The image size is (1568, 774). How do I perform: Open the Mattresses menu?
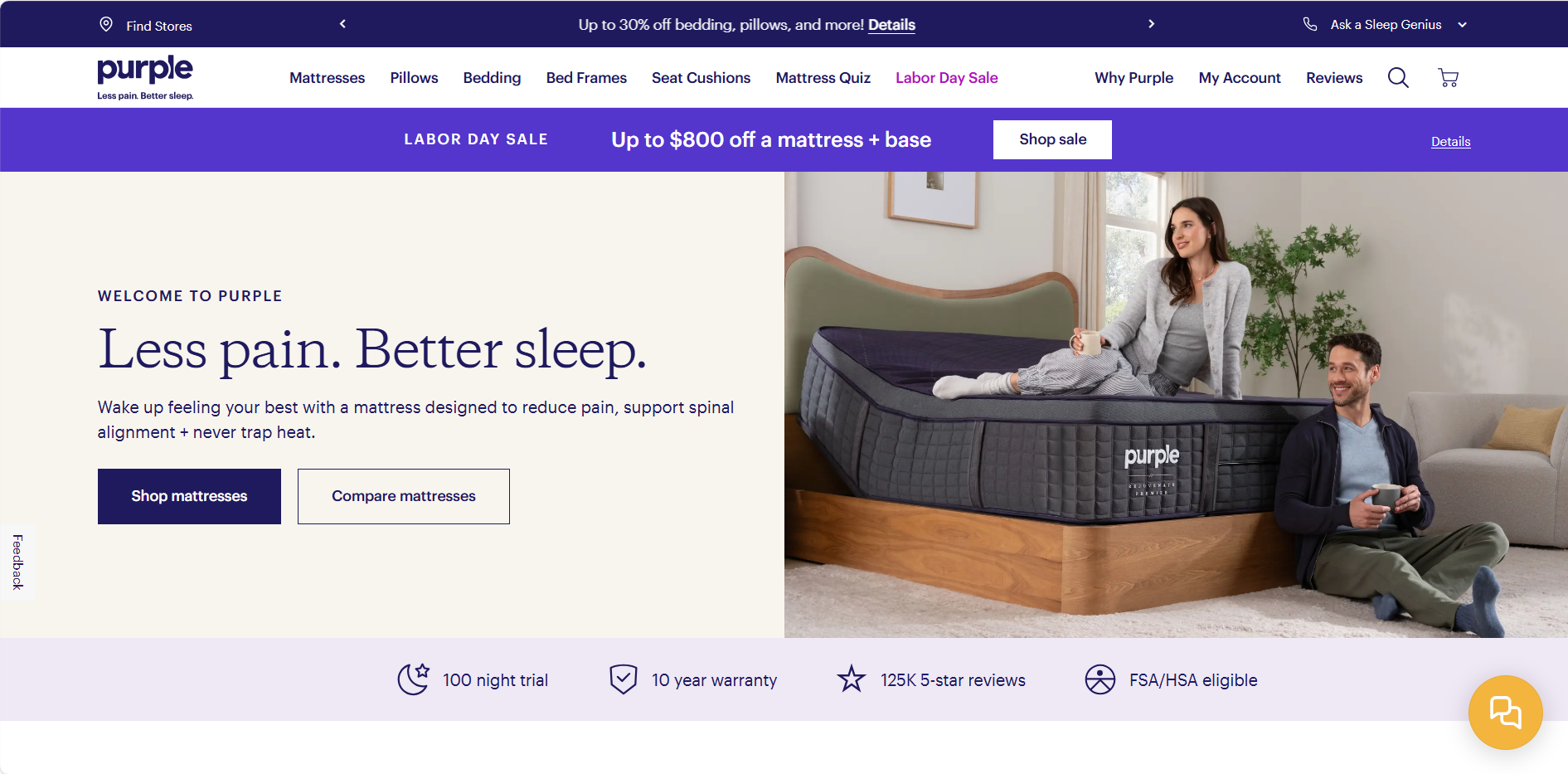point(327,78)
